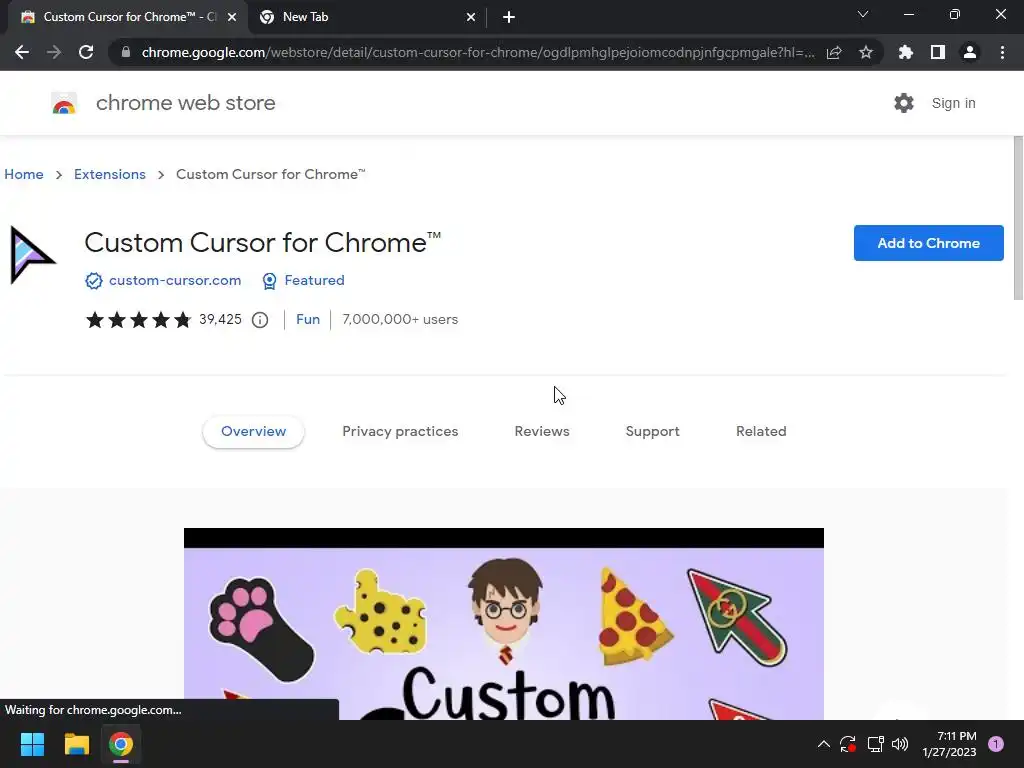
Task: Open the Fun category link
Action: point(308,319)
